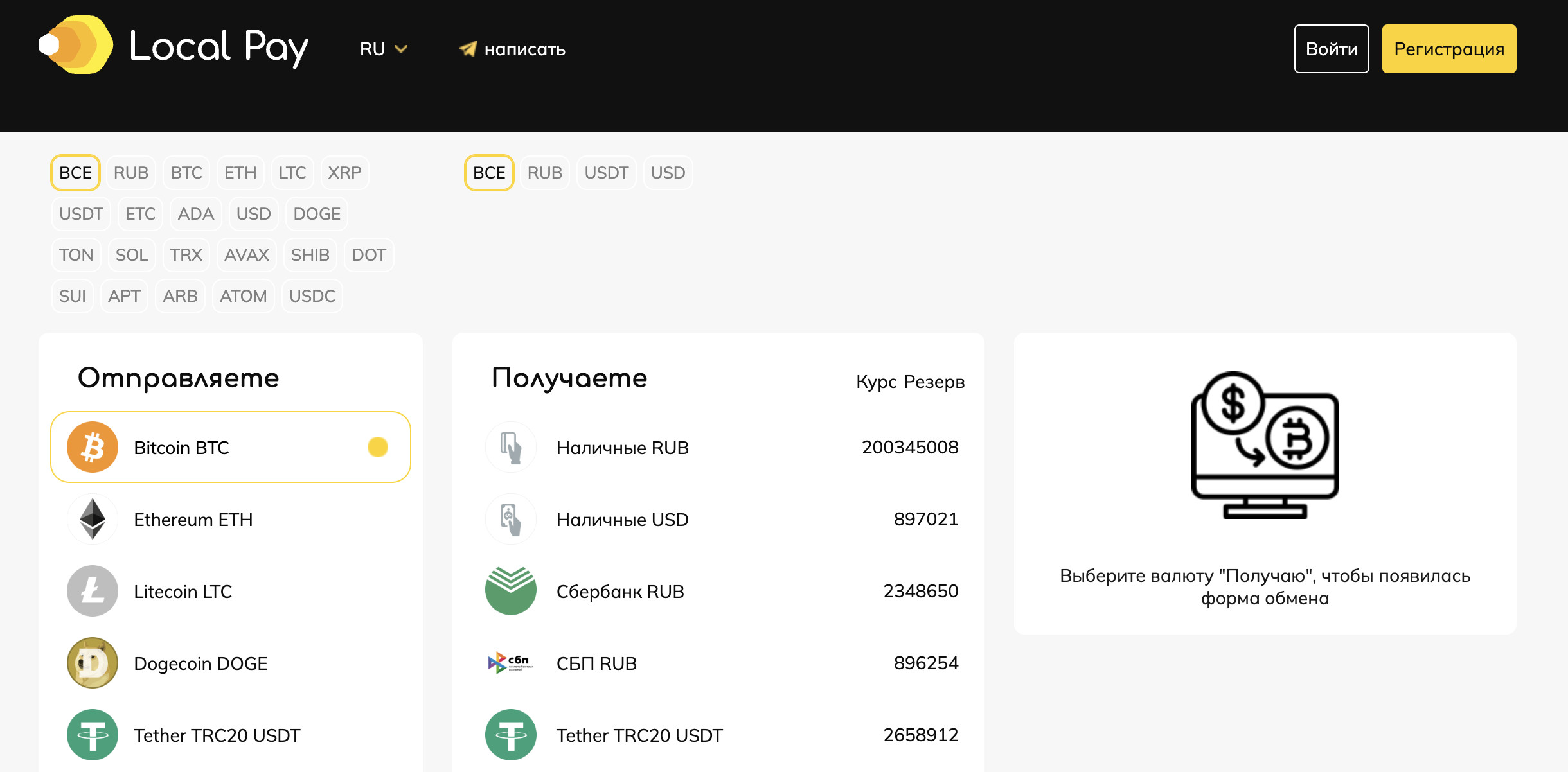Select the Litecoin coin icon

tap(93, 591)
